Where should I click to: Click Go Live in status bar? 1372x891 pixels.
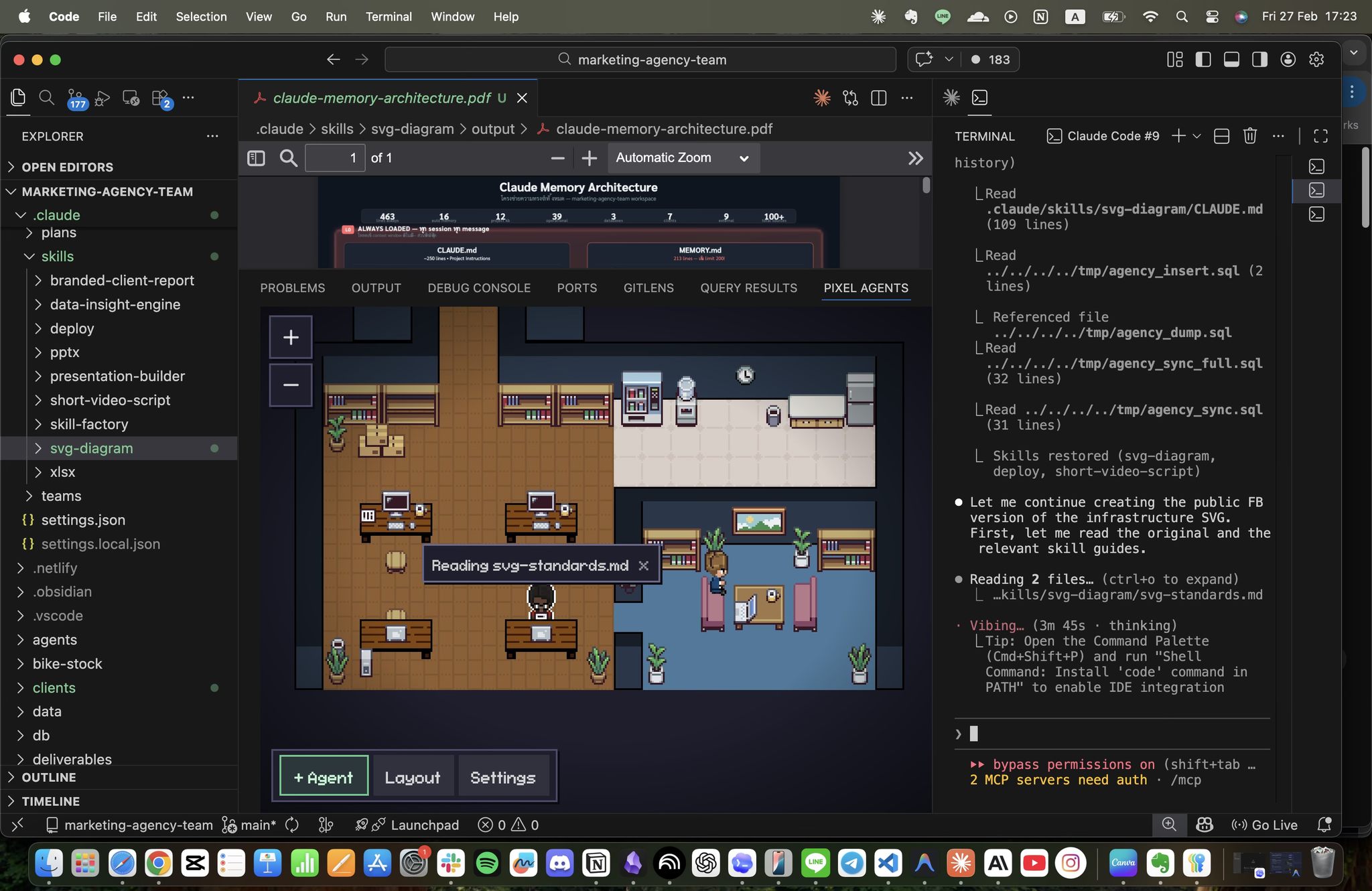tap(1264, 825)
